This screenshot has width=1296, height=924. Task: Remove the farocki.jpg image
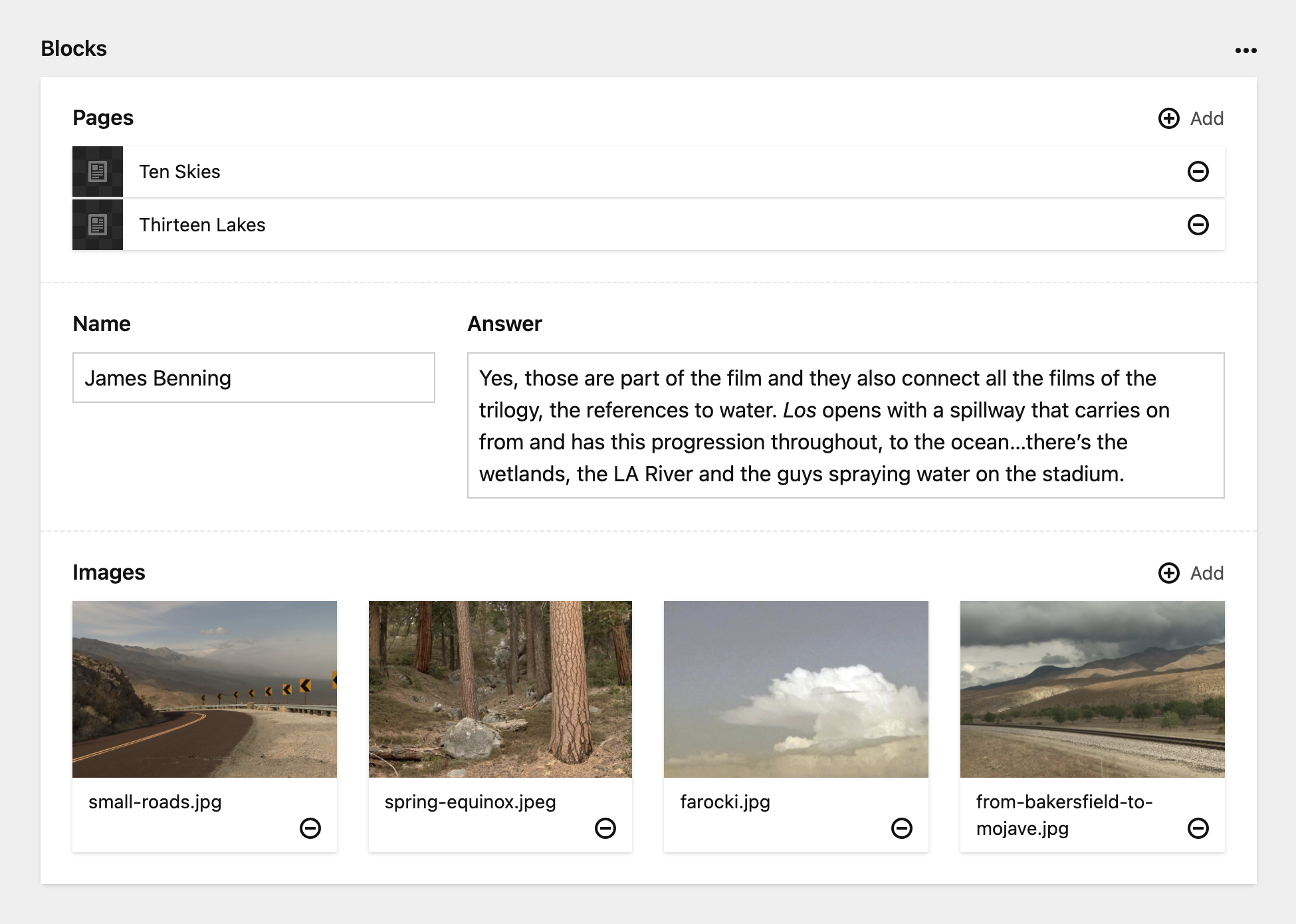coord(901,828)
